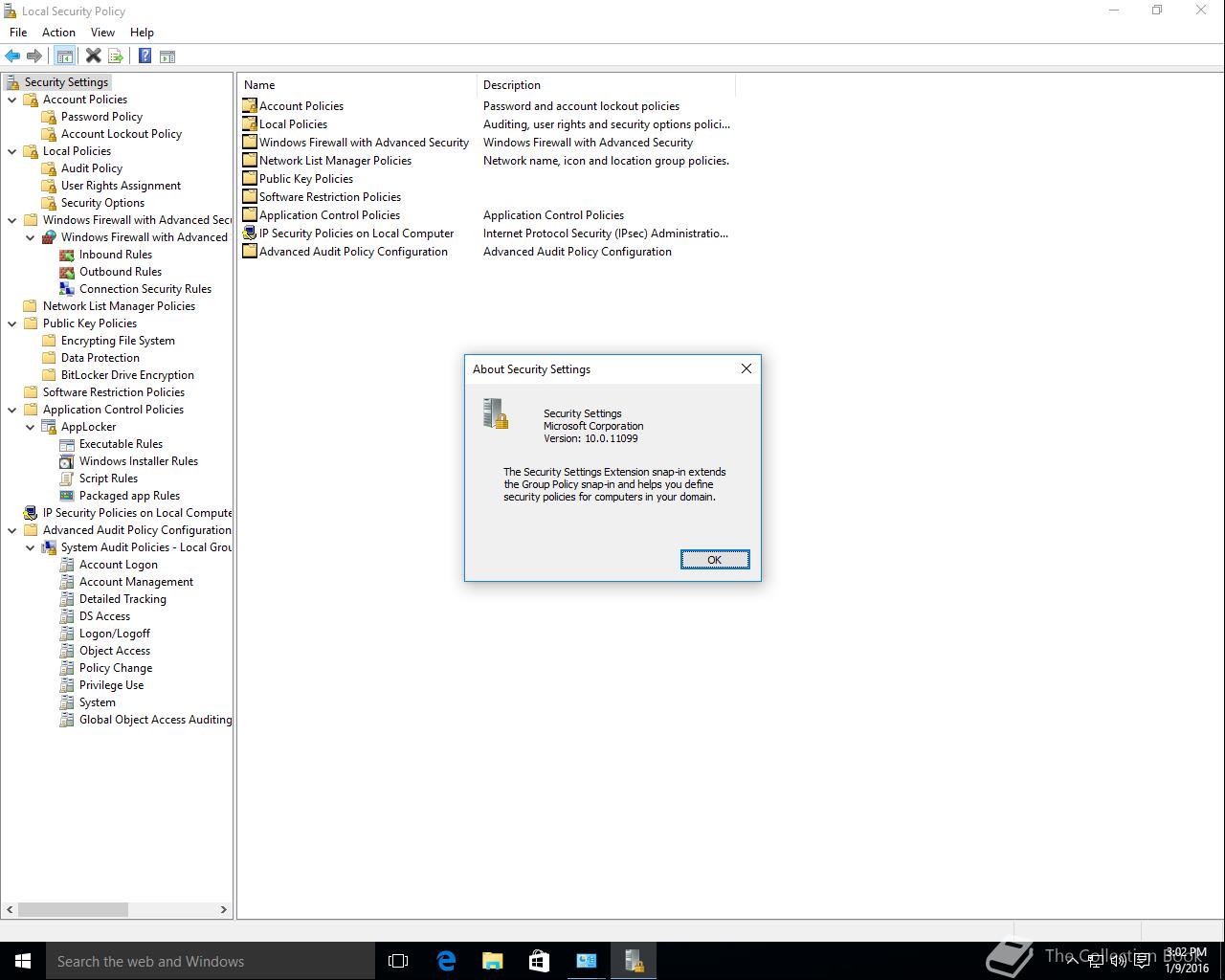The height and width of the screenshot is (980, 1225).
Task: Click the Audit Policy folder icon
Action: (49, 168)
